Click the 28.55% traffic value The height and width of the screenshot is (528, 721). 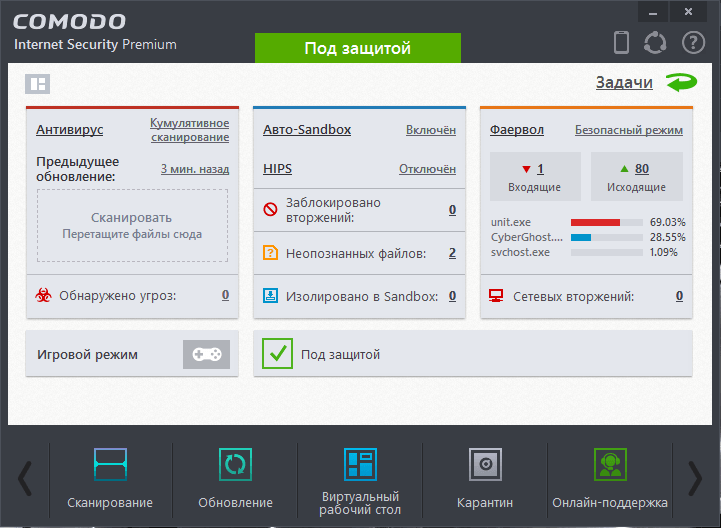668,237
